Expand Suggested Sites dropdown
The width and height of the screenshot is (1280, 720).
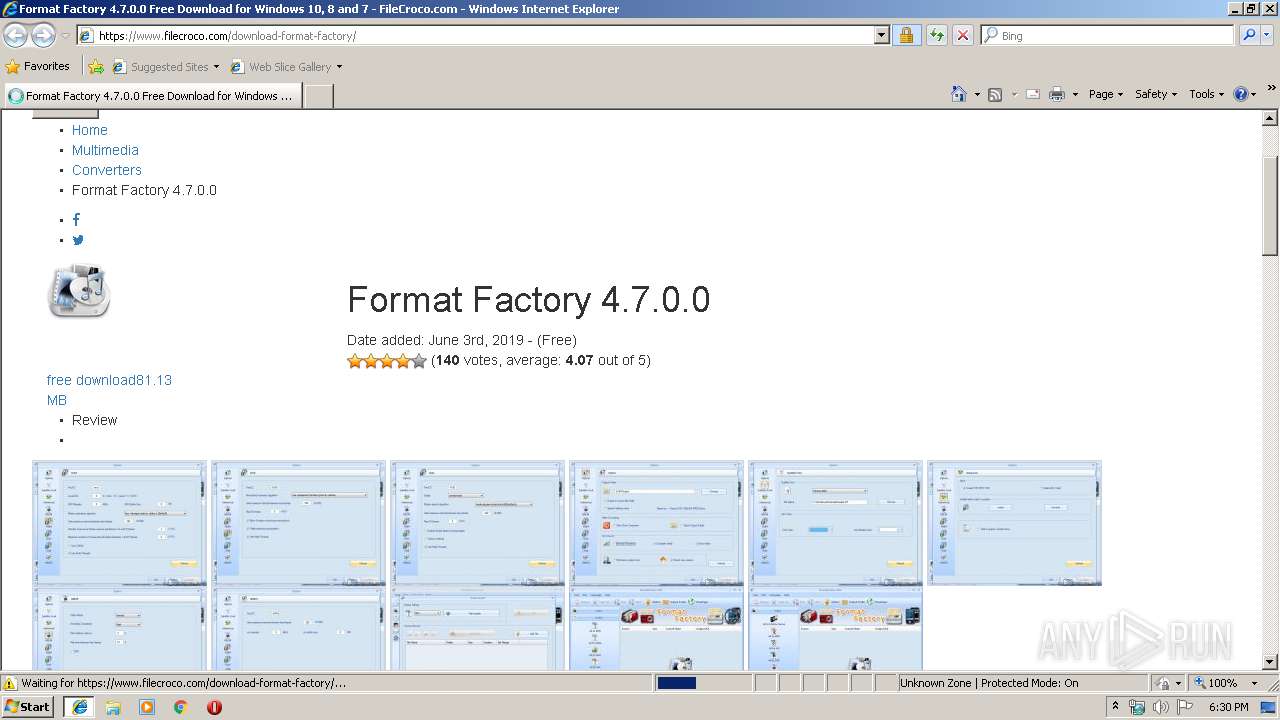[216, 67]
